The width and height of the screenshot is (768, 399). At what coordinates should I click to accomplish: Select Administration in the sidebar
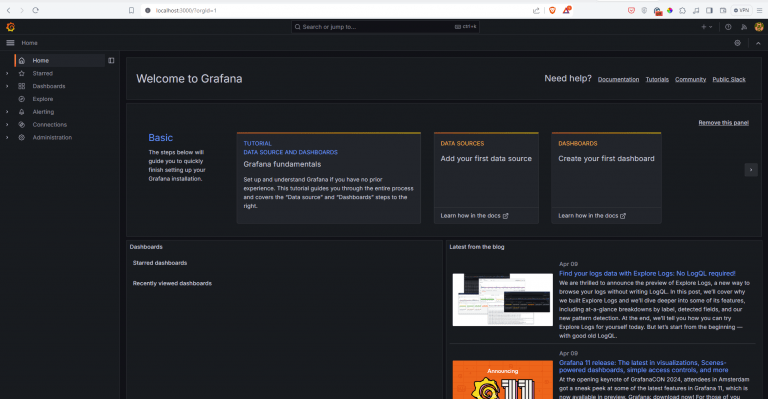pyautogui.click(x=52, y=138)
